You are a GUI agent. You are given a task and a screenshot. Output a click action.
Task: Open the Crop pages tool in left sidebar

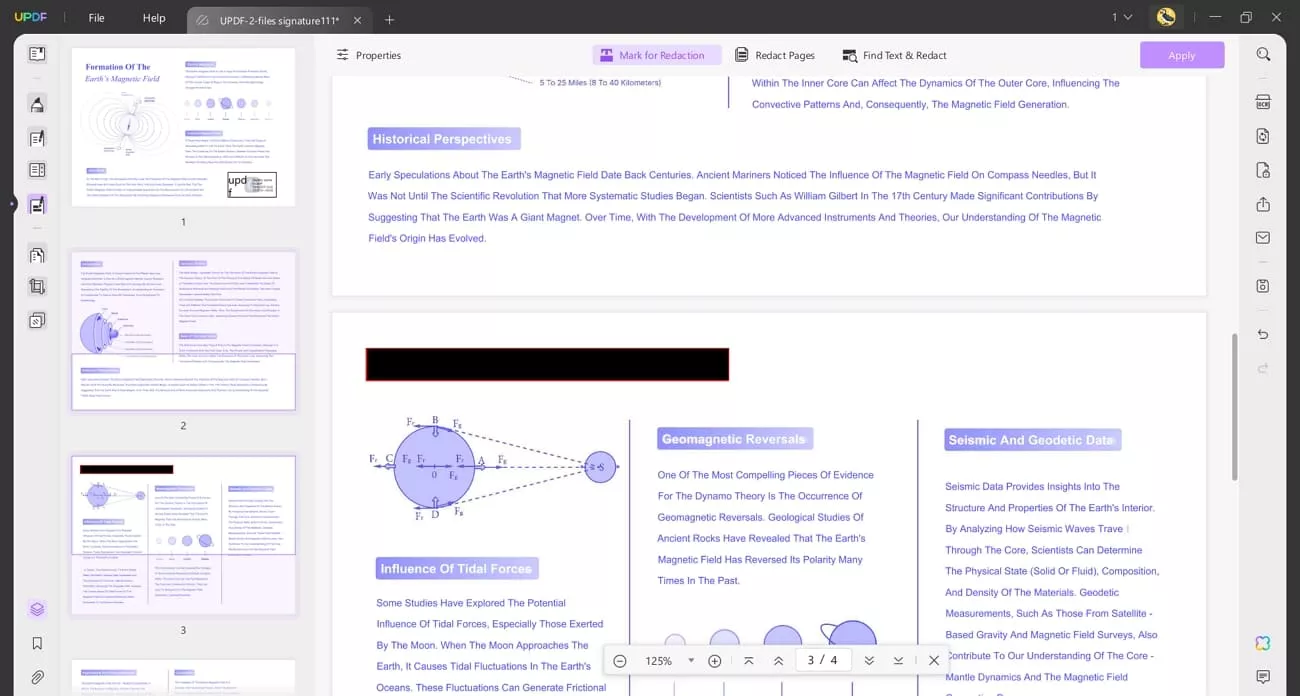(37, 287)
